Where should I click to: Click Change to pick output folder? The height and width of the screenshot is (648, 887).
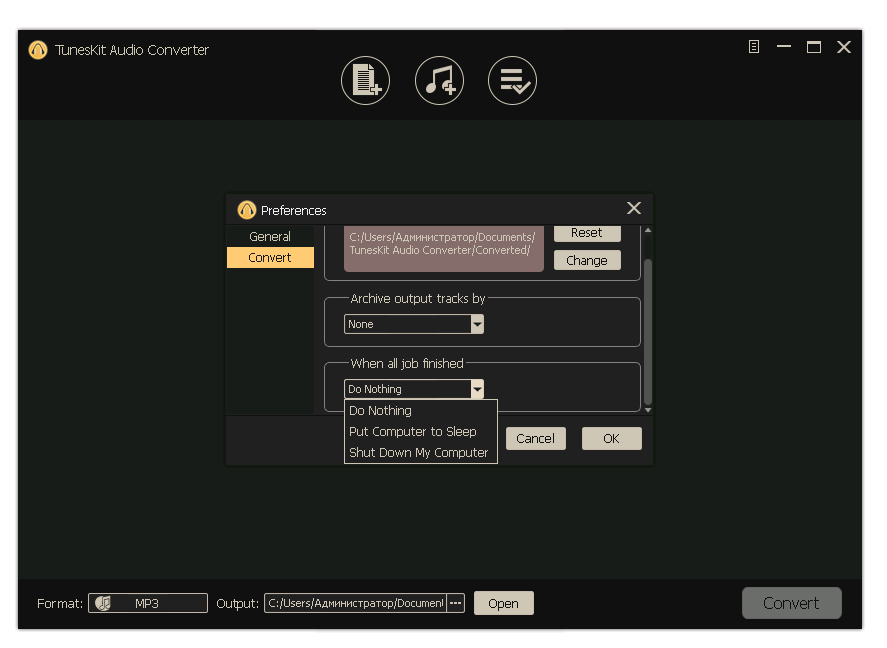coord(587,260)
